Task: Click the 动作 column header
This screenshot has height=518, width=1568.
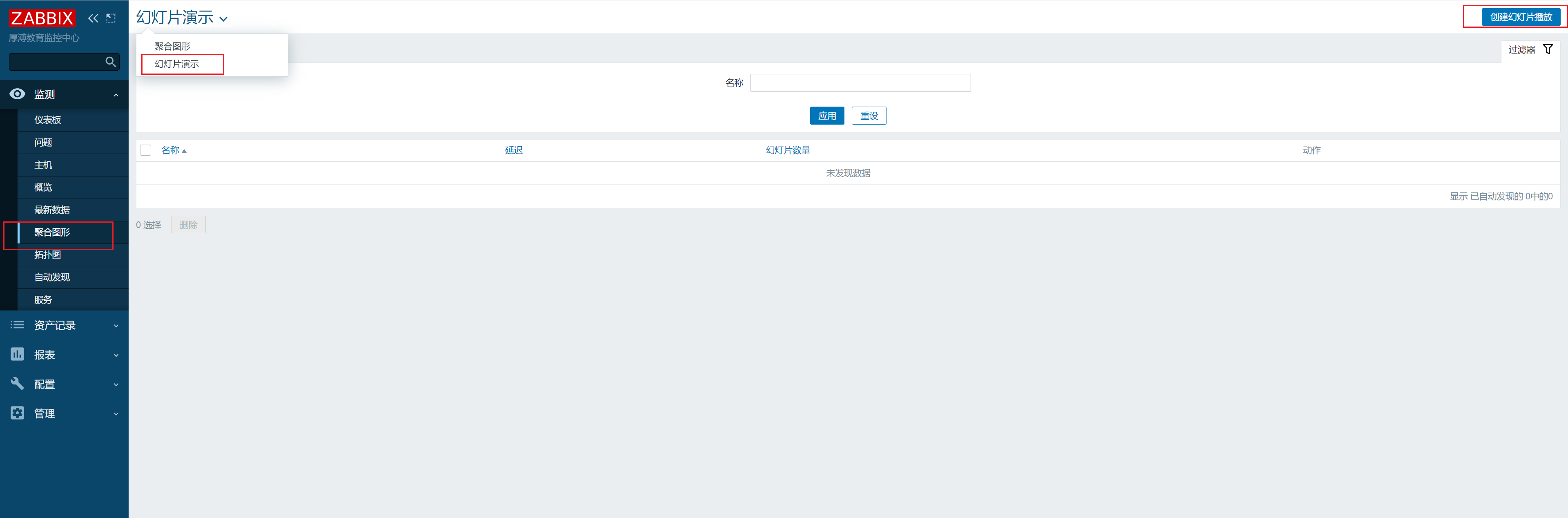Action: click(x=1311, y=150)
